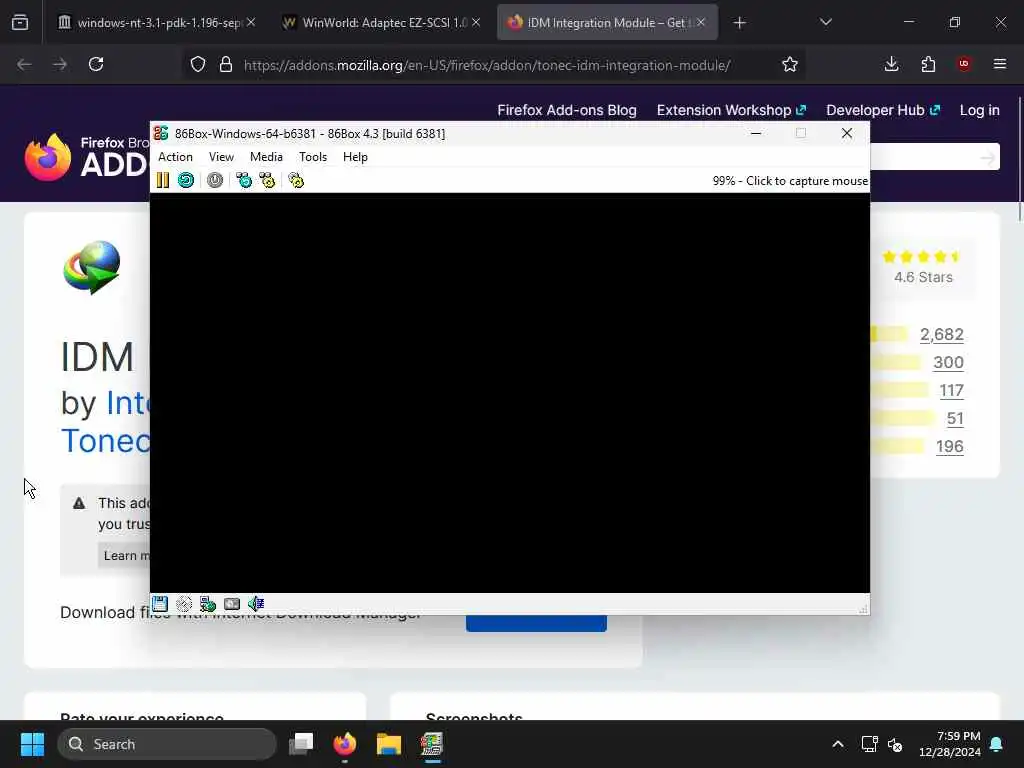Switch to windows-nt-3.1-pdk Firefox tab
The height and width of the screenshot is (768, 1024).
pos(156,22)
